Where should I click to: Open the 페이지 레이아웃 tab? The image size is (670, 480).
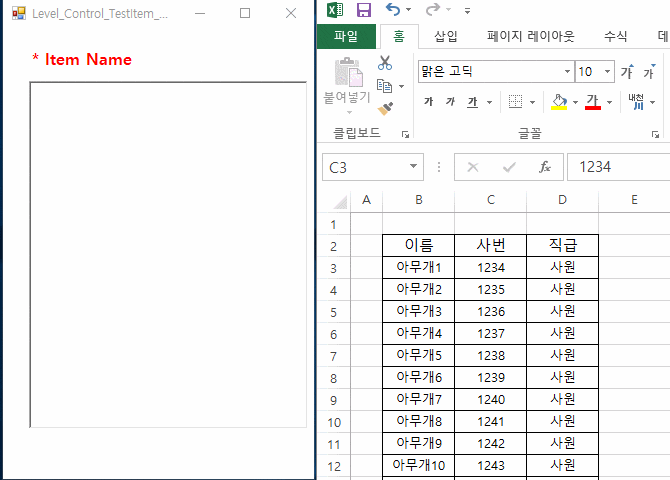click(x=530, y=36)
